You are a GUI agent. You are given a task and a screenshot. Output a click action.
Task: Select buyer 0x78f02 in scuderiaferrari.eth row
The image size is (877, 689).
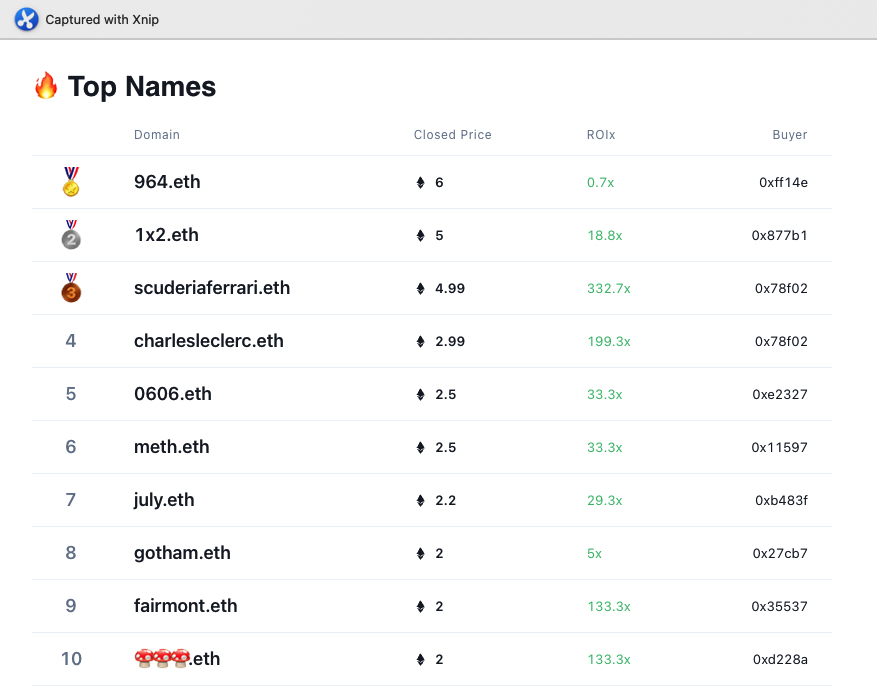pyautogui.click(x=781, y=289)
